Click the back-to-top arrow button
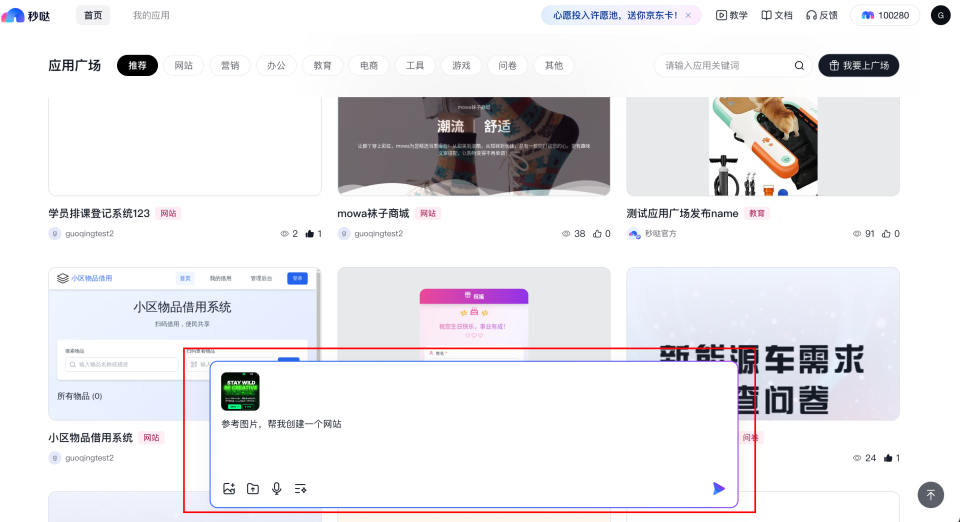The height and width of the screenshot is (522, 960). point(931,495)
